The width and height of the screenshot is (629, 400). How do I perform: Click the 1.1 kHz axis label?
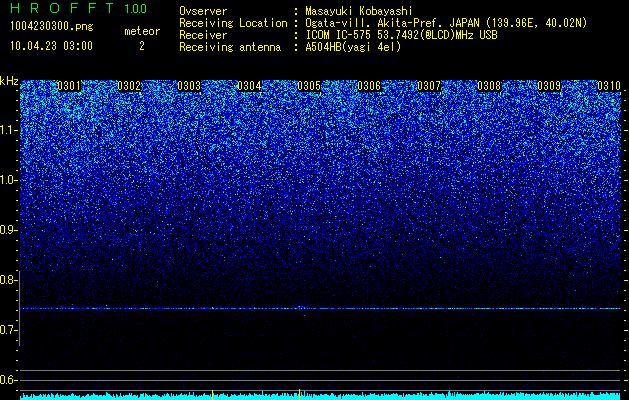point(9,130)
